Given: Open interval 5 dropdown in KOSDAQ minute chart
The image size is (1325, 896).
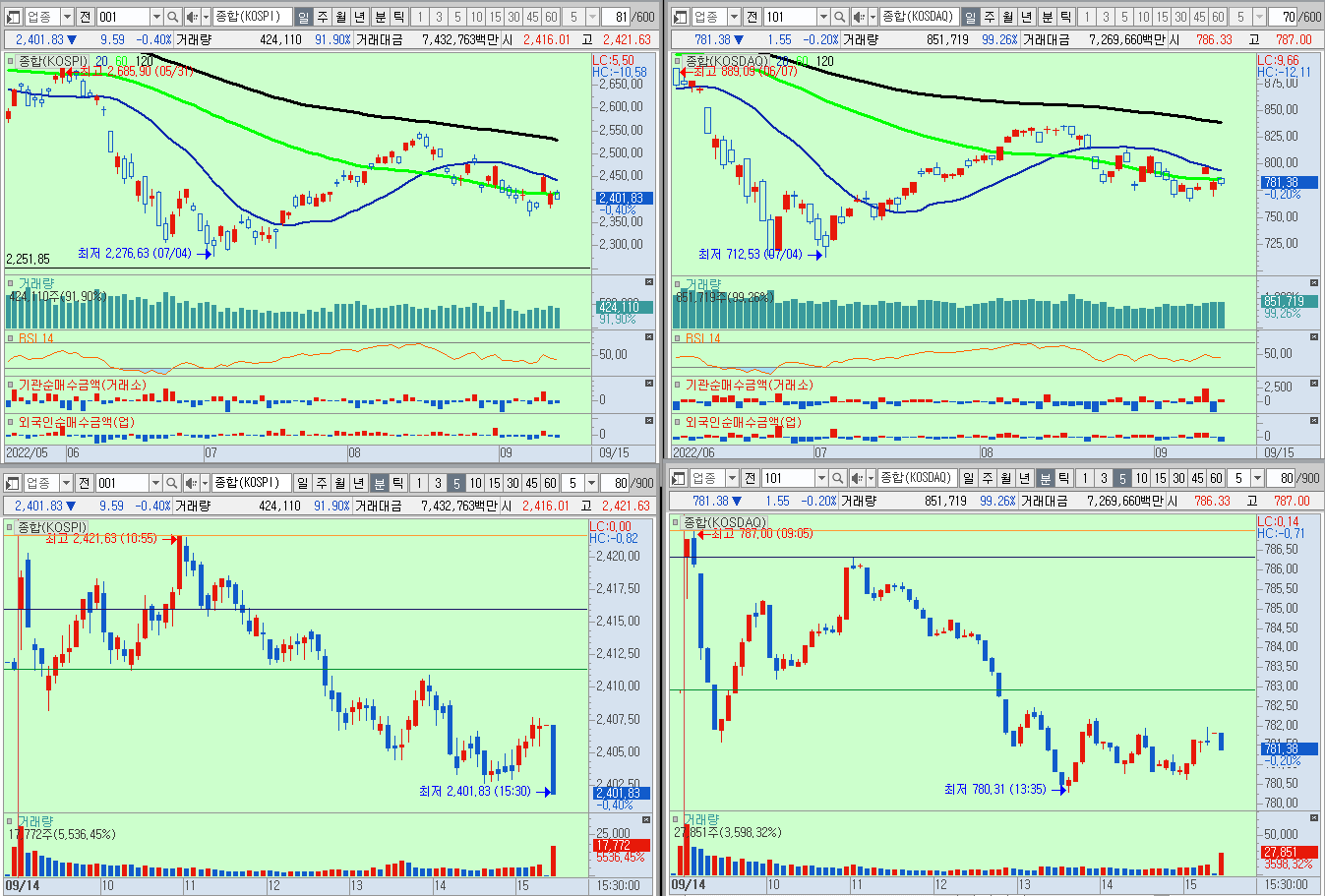Looking at the screenshot, I should pyautogui.click(x=1258, y=478).
